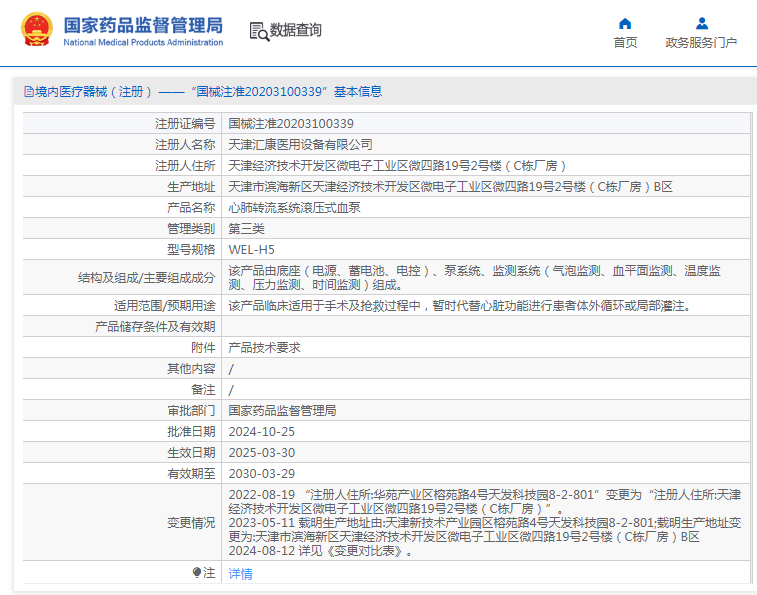757x595 pixels.
Task: Open the 详情 link
Action: coord(240,573)
